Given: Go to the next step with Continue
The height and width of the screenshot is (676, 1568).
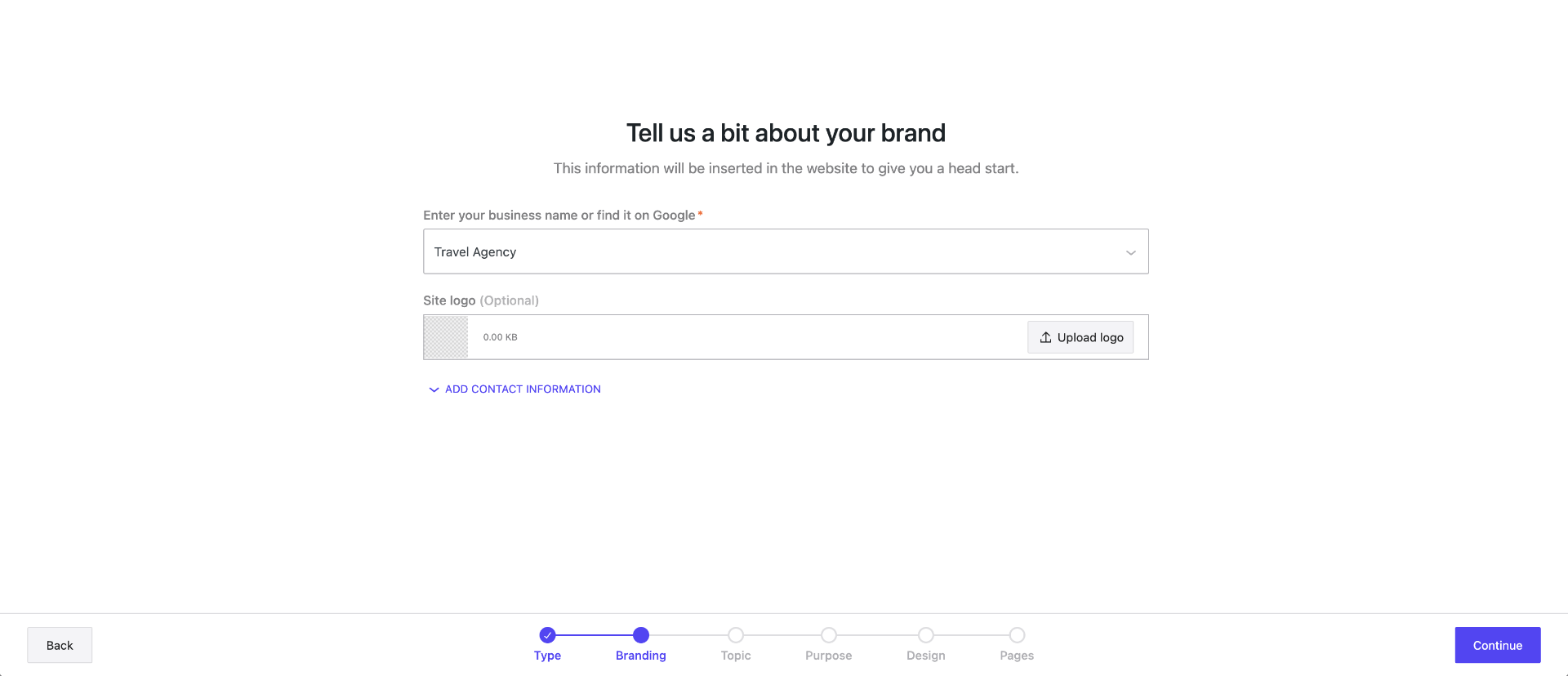Looking at the screenshot, I should 1497,645.
